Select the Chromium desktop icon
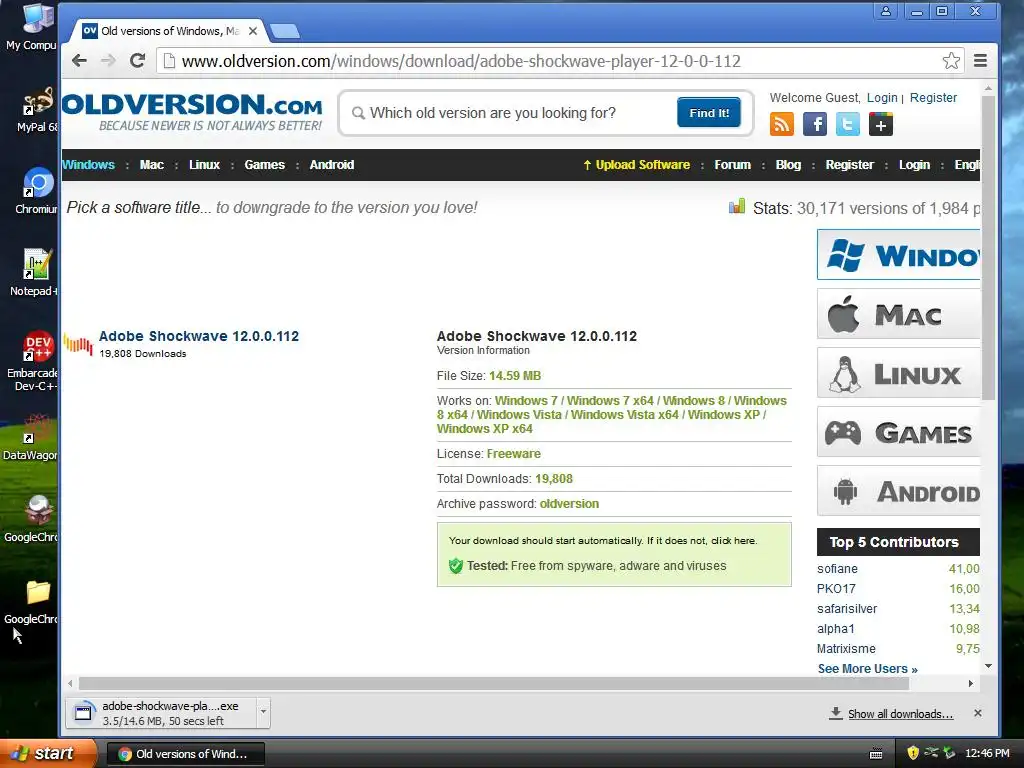The width and height of the screenshot is (1024, 768). (36, 191)
